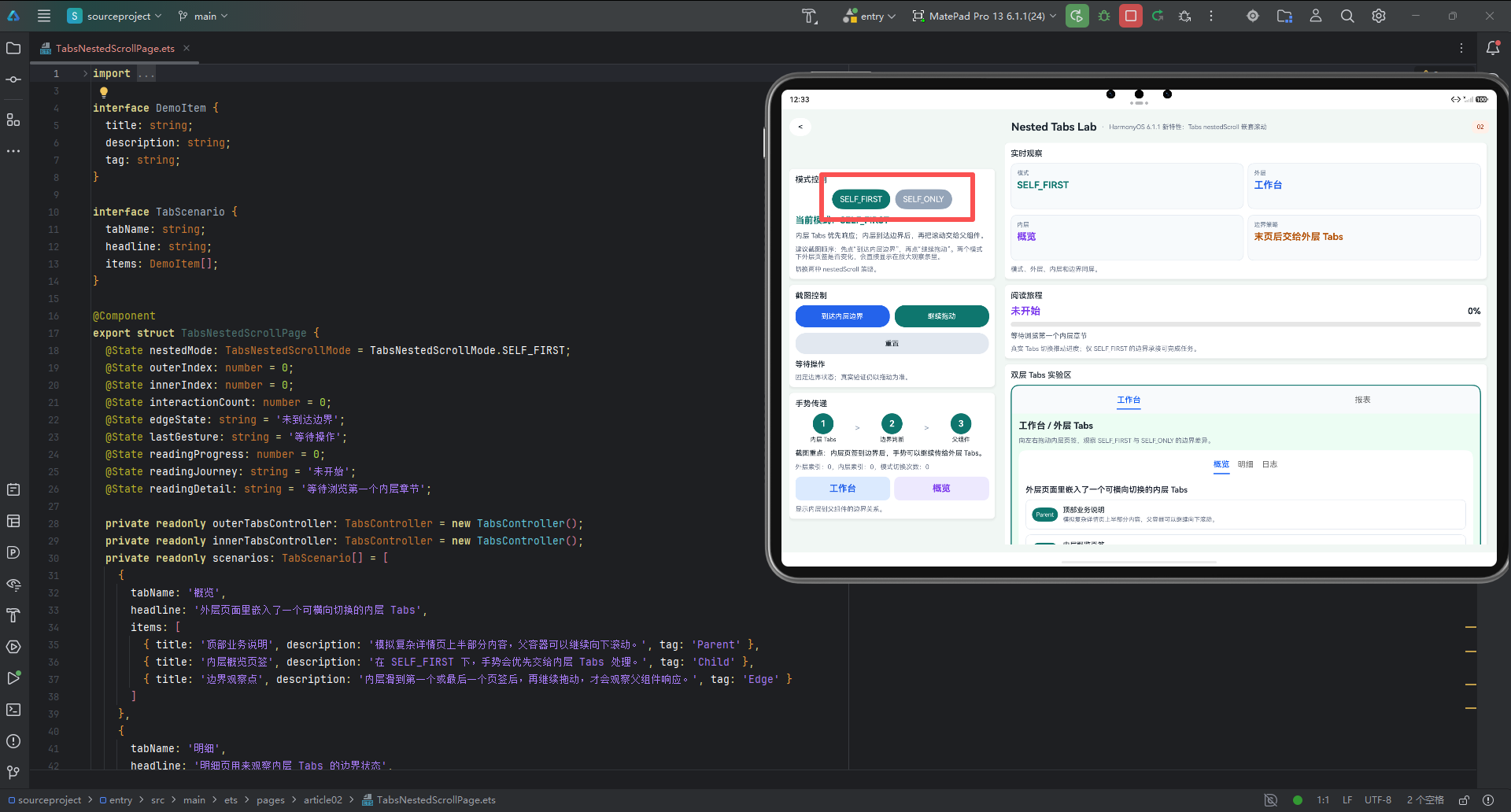Open the Terminal tool window
Viewport: 1511px width, 812px height.
13,710
